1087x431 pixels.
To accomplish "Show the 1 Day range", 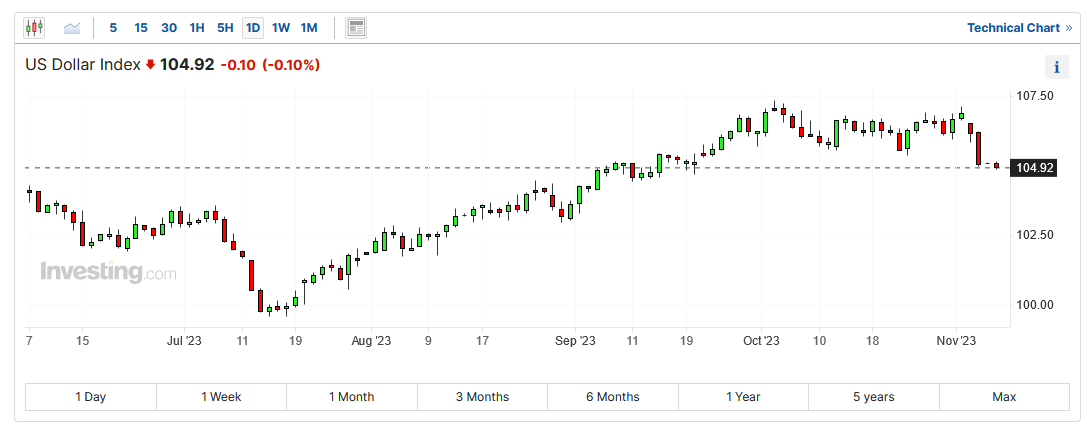I will [x=90, y=397].
